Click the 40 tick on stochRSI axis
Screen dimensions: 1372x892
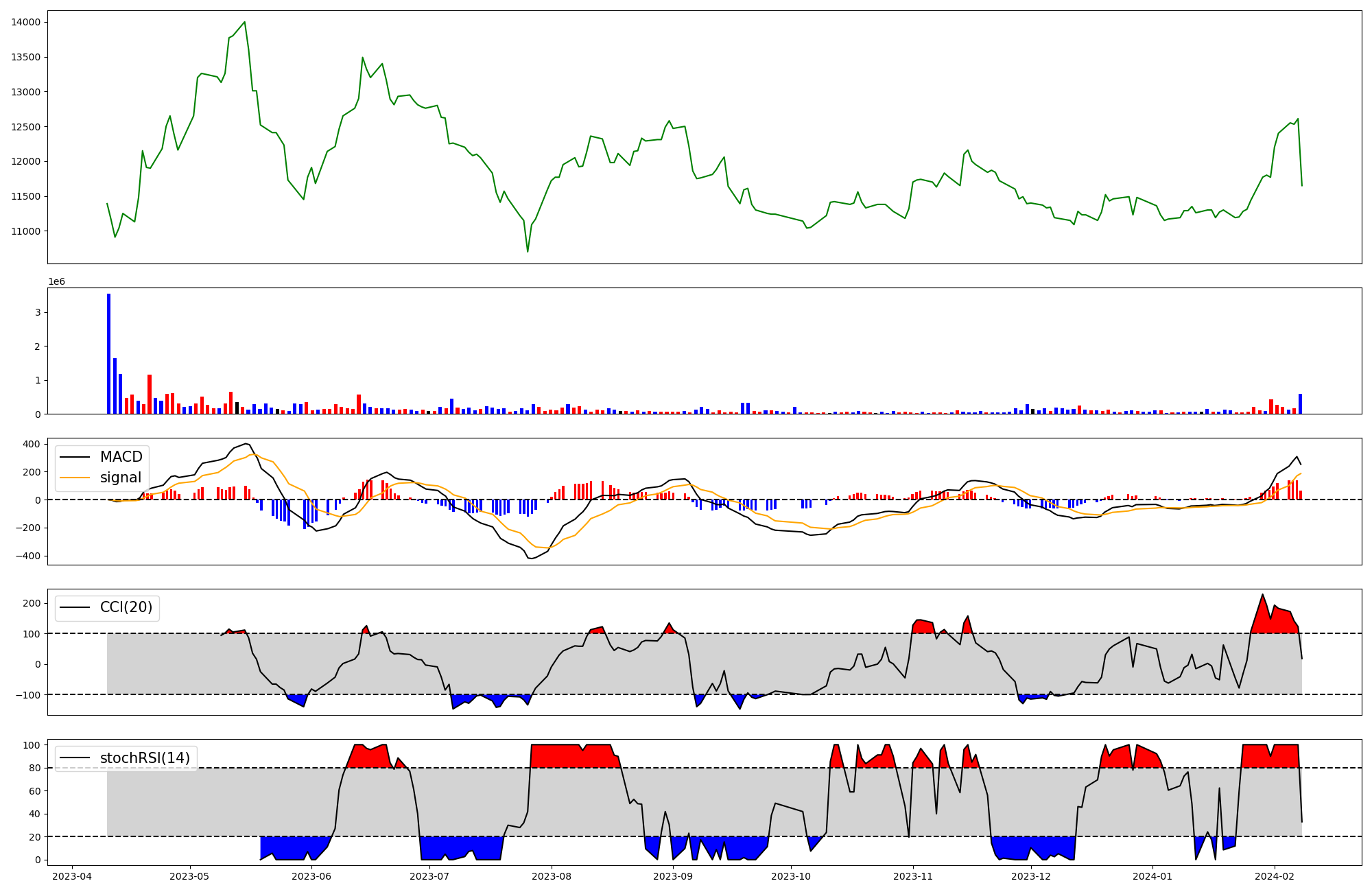coord(35,814)
